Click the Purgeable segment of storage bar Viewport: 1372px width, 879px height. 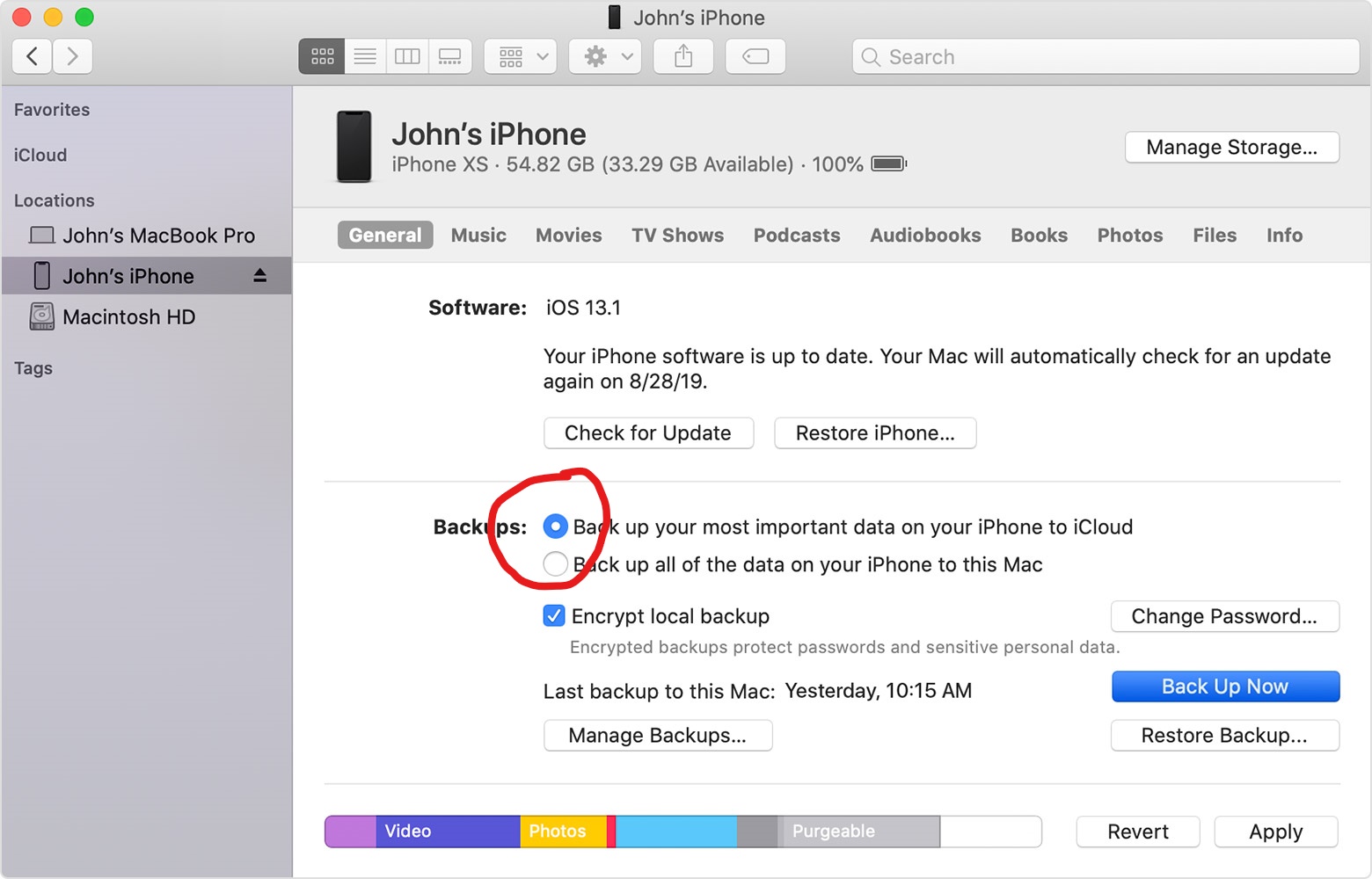859,832
